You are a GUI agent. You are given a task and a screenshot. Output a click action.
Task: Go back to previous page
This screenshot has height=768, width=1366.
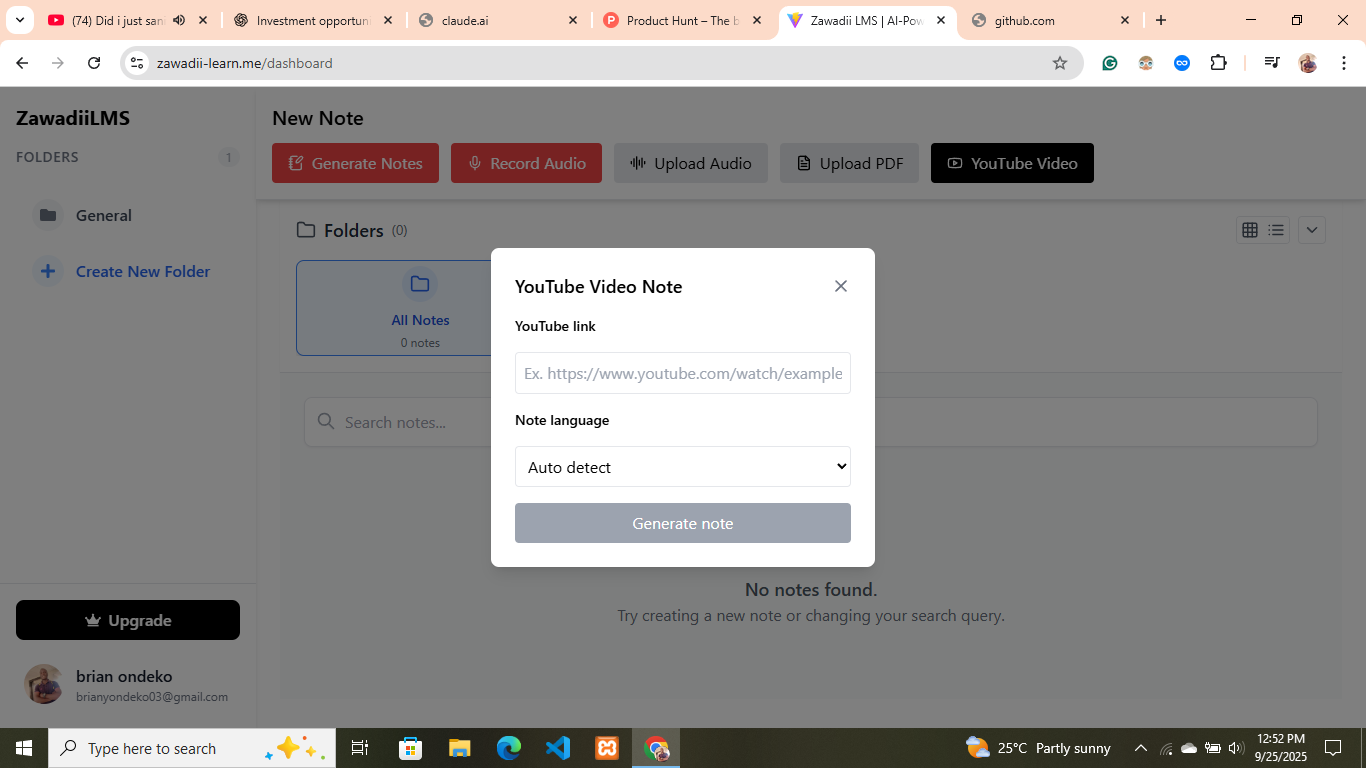(22, 63)
